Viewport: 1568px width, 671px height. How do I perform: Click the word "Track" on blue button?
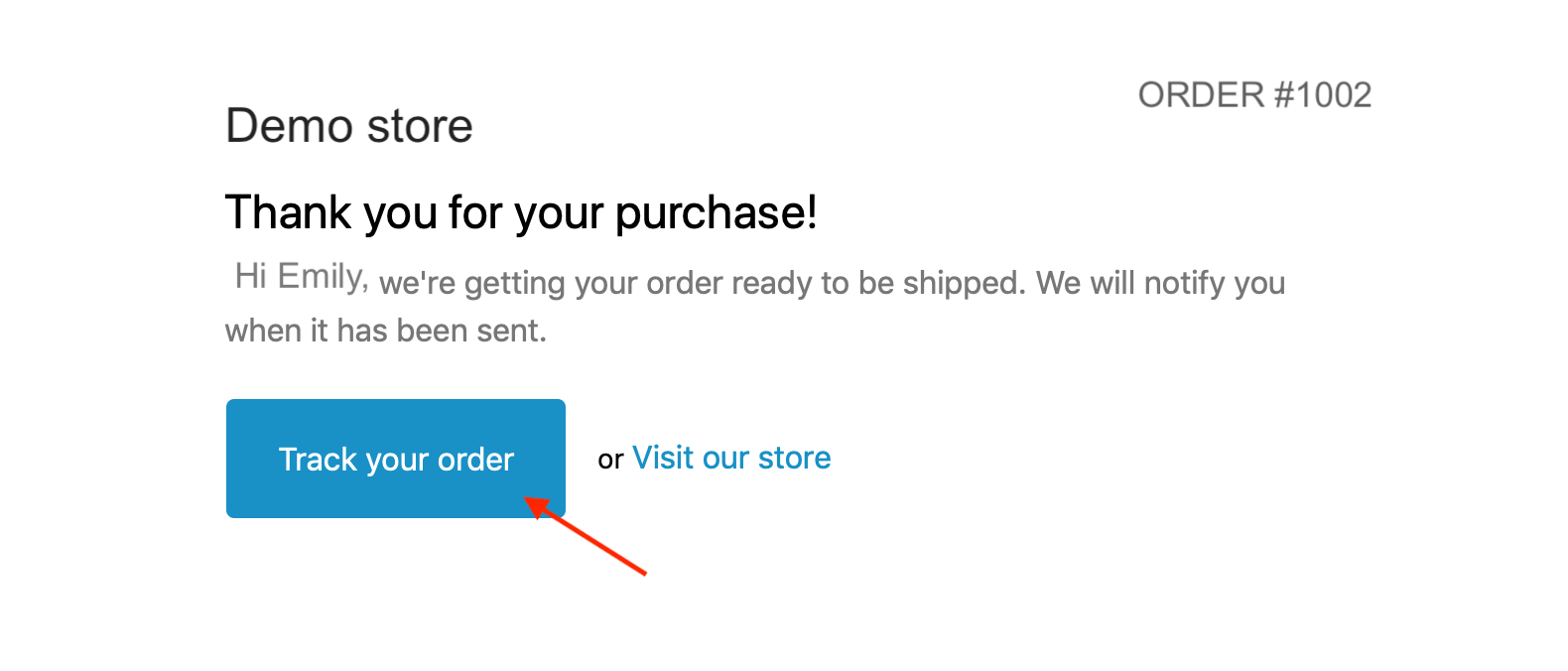coord(318,460)
